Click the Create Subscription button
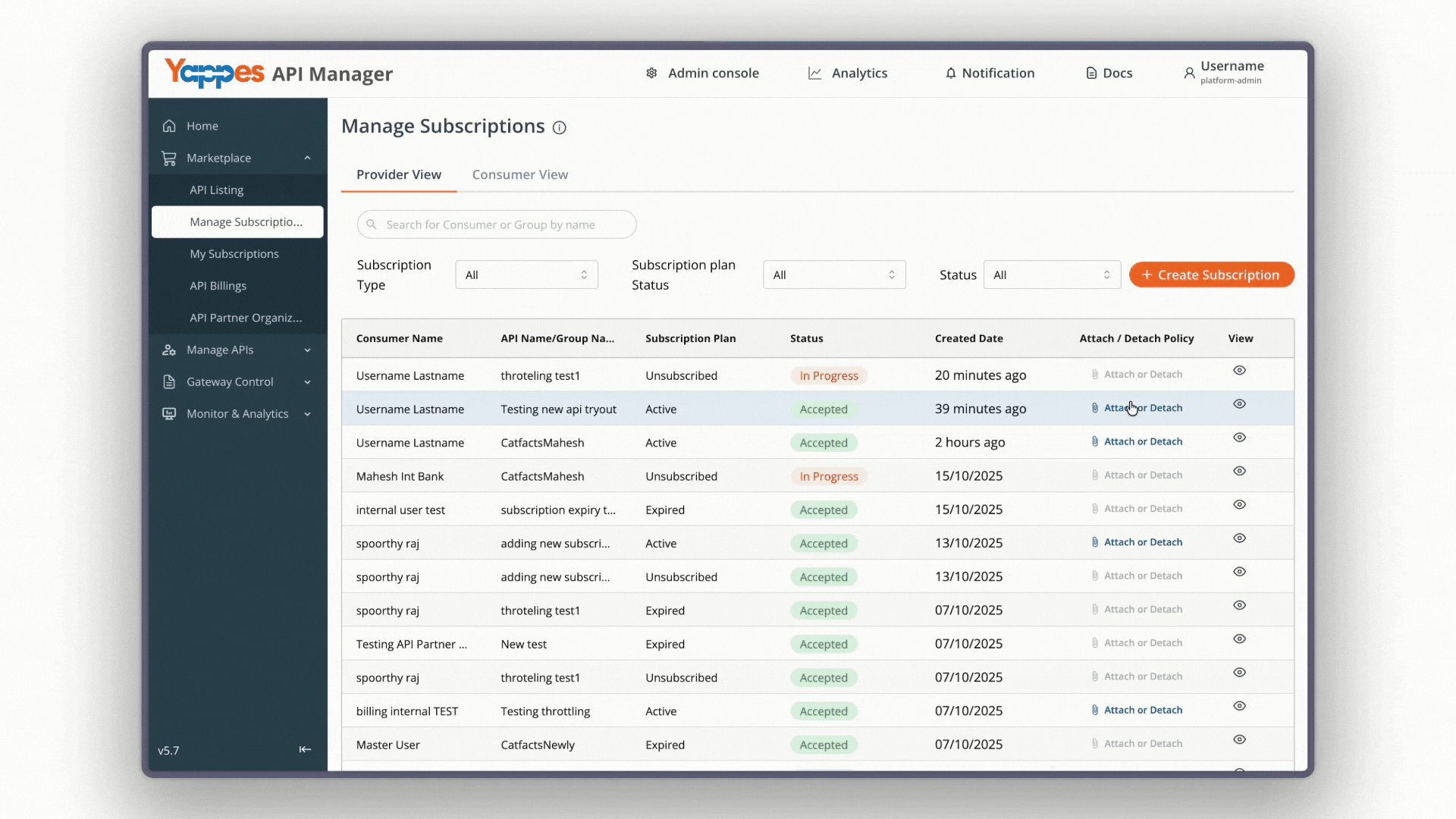Screen dimensions: 1456x819 [x=1211, y=275]
